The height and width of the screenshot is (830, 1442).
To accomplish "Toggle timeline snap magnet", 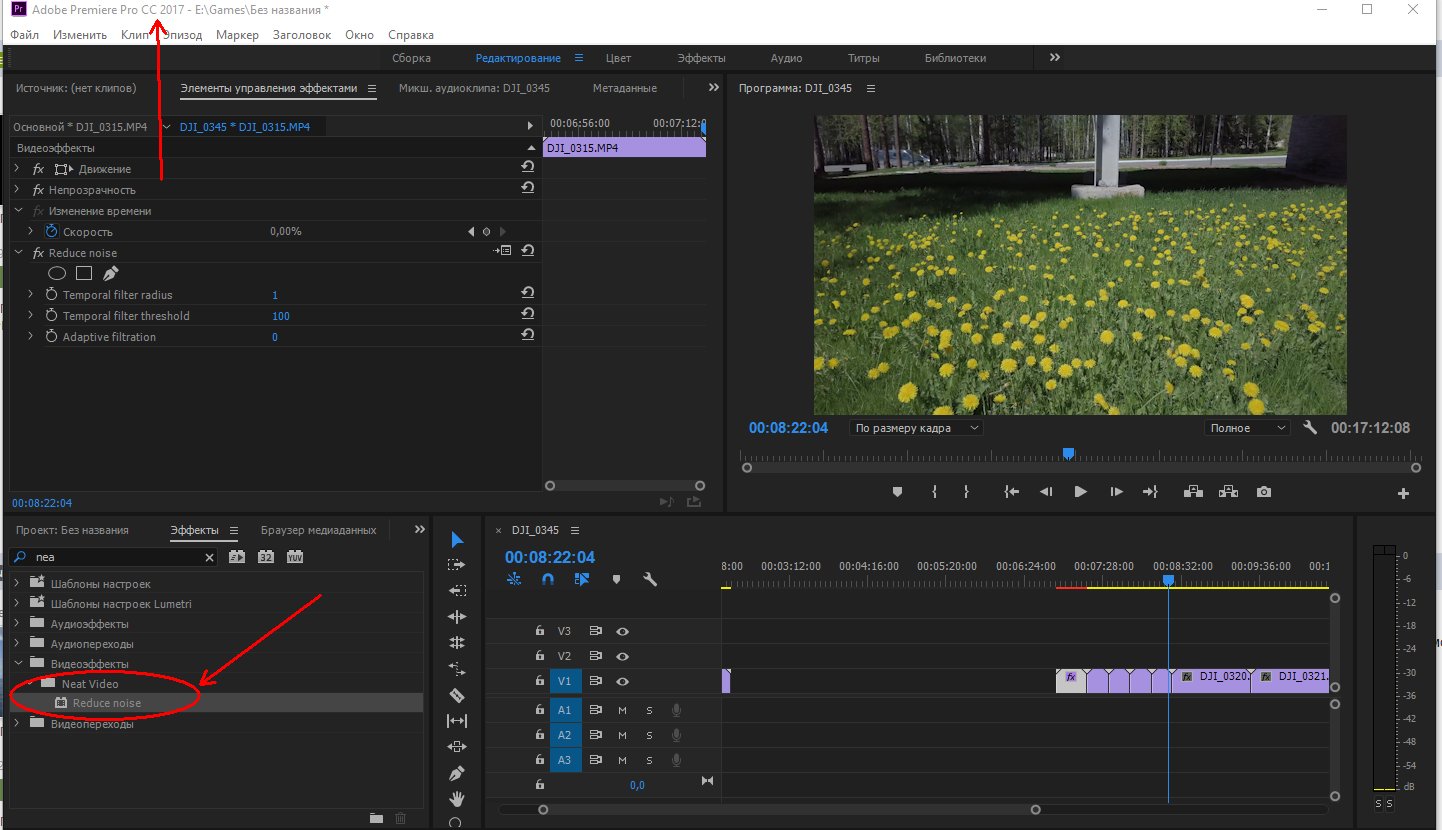I will click(547, 579).
